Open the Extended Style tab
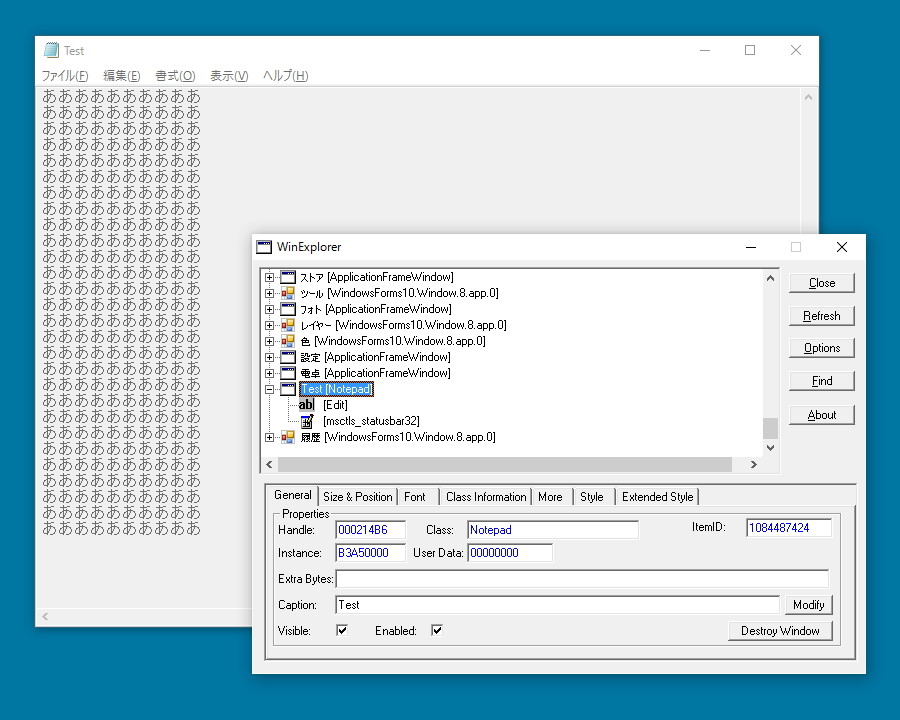 pyautogui.click(x=657, y=497)
